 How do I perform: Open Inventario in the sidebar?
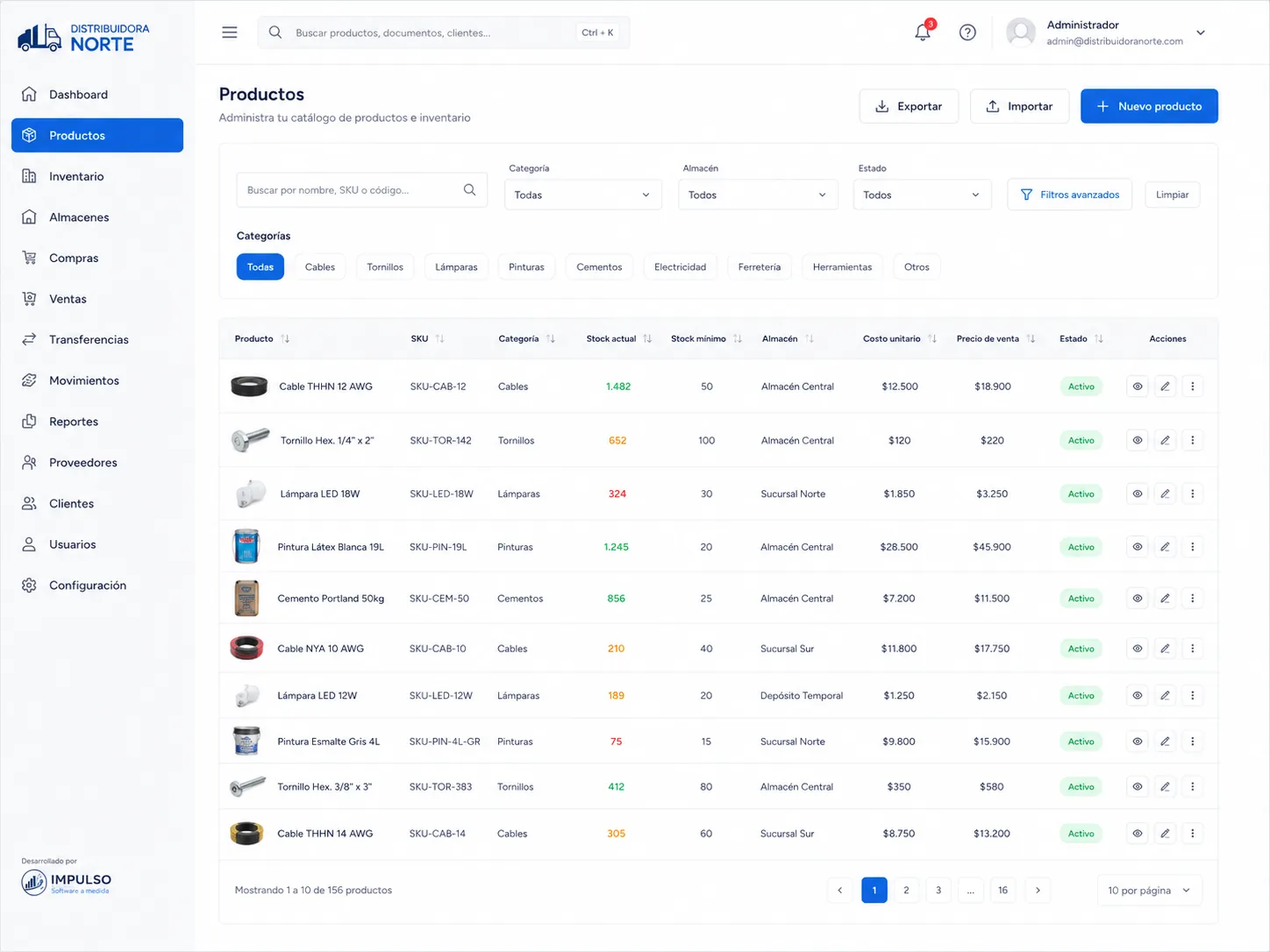pos(97,176)
